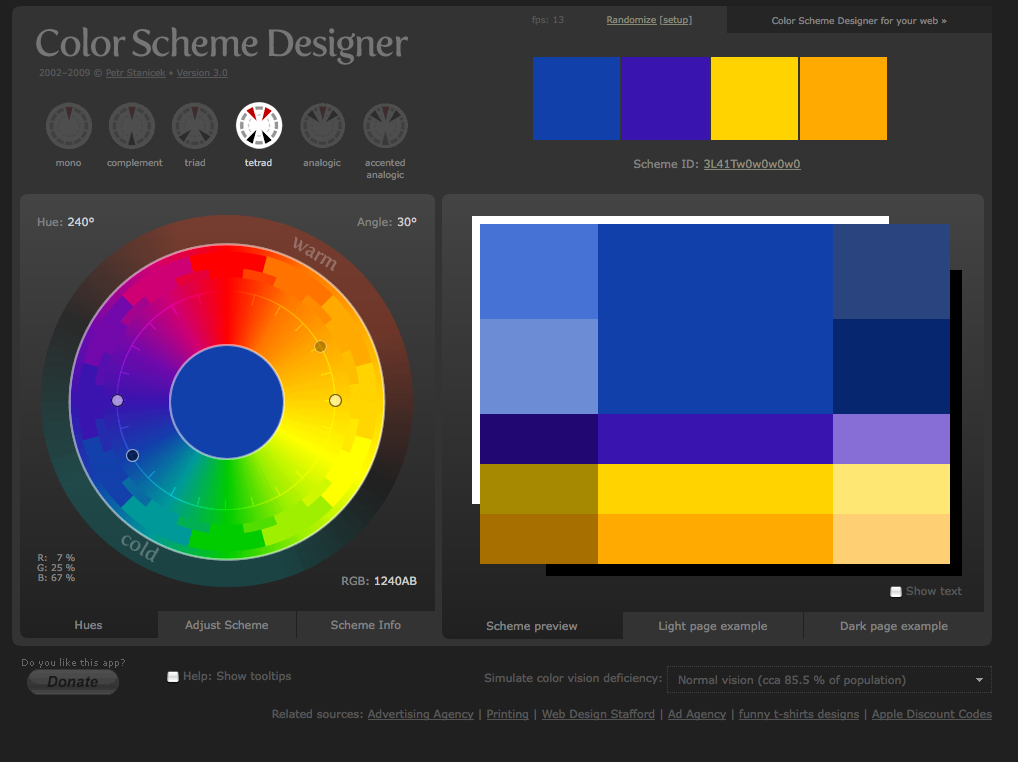Show the Light page example tab
Screen dimensions: 1018x762
pos(713,626)
